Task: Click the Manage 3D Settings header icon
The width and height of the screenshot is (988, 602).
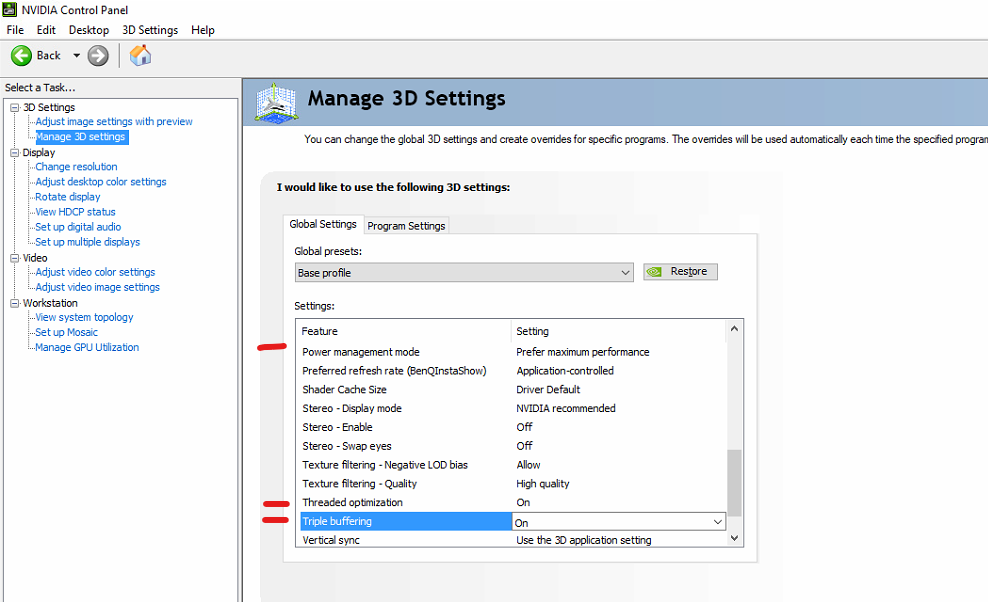Action: click(x=276, y=102)
